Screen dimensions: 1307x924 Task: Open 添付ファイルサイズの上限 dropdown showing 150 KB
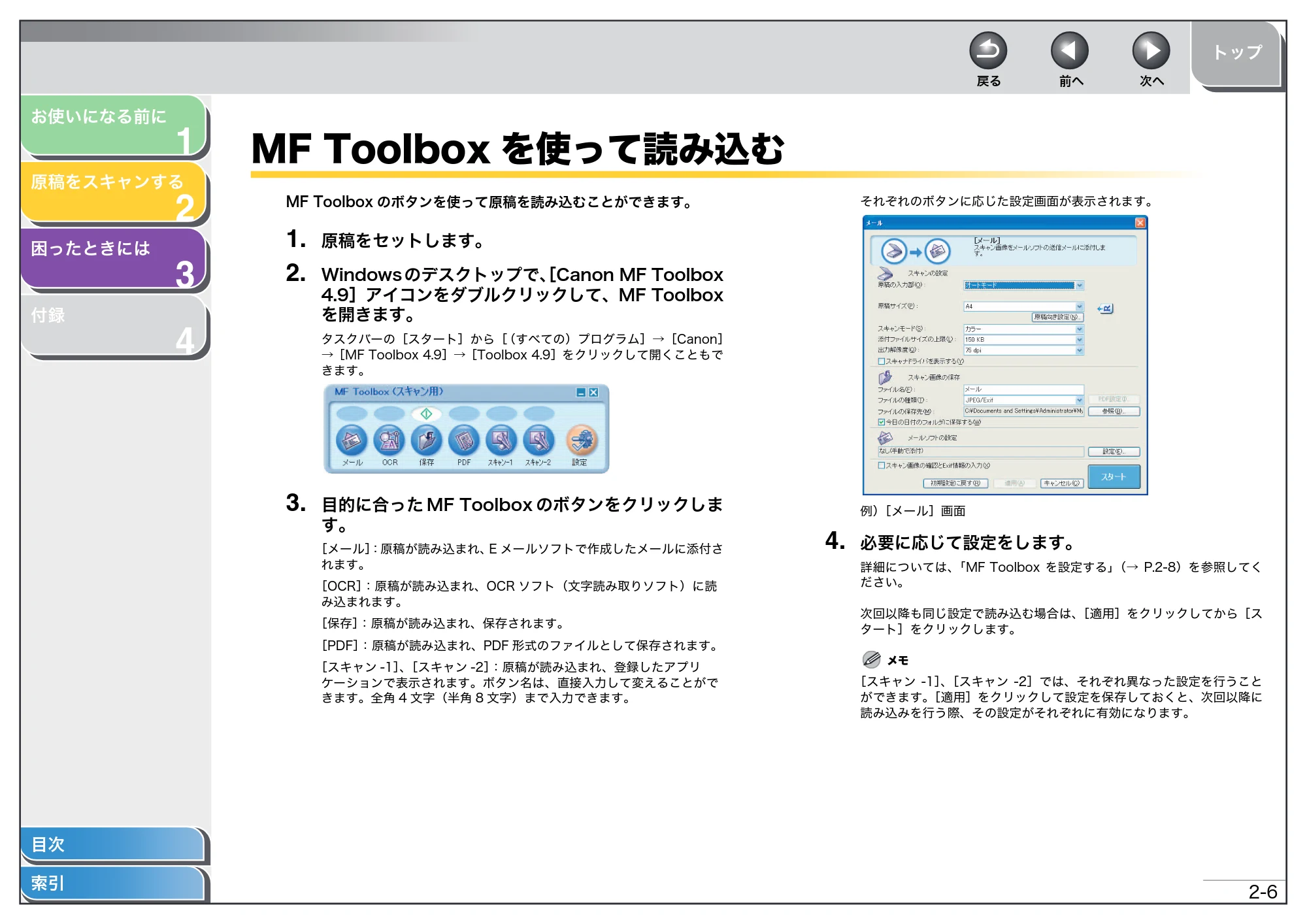(1023, 340)
